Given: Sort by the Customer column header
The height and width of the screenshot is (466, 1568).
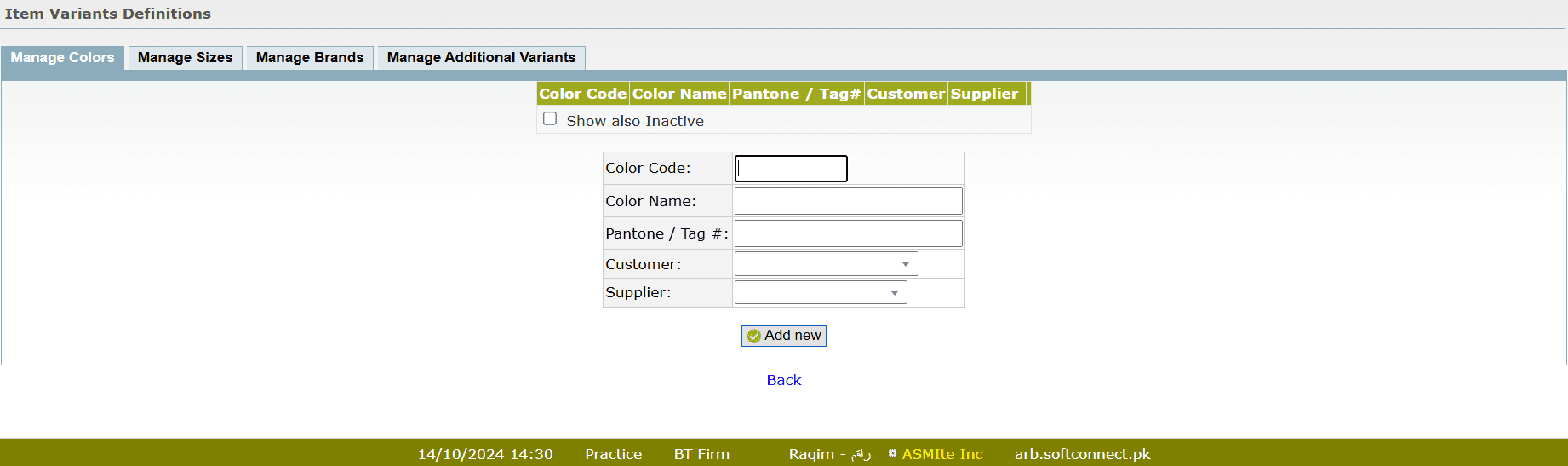Looking at the screenshot, I should point(906,94).
